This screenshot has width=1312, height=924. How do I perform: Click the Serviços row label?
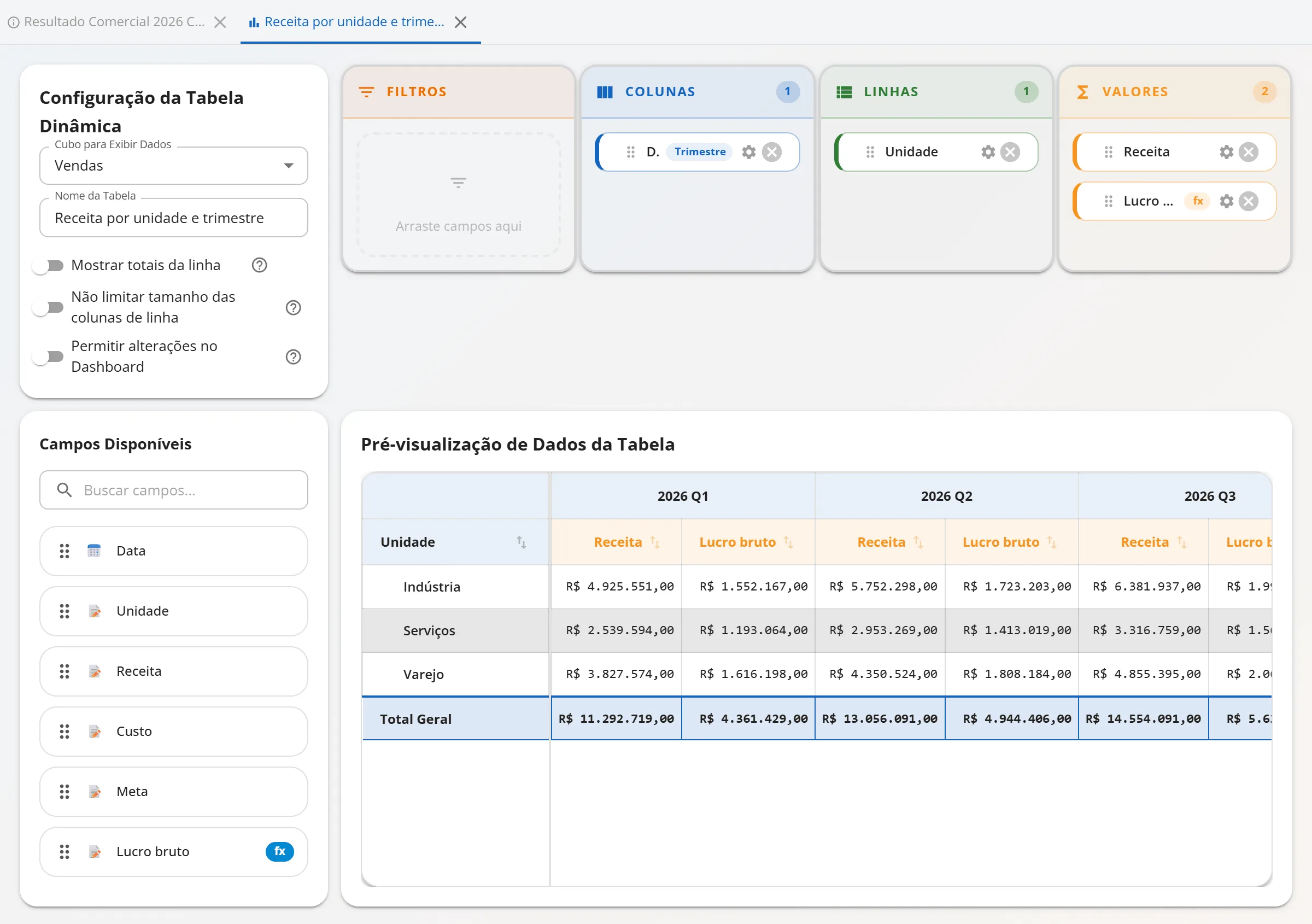pos(429,630)
